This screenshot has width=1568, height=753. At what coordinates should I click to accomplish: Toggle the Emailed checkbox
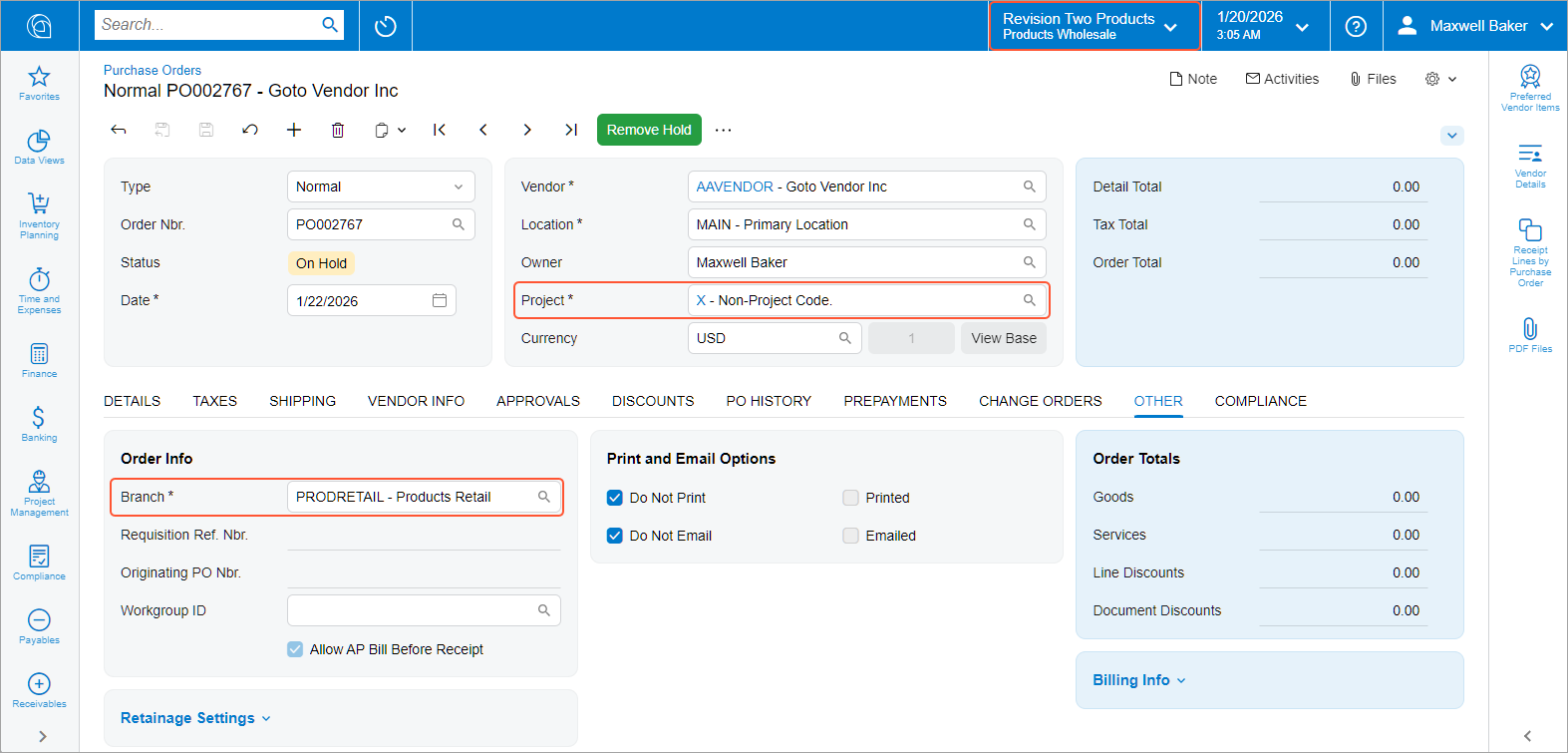coord(850,536)
